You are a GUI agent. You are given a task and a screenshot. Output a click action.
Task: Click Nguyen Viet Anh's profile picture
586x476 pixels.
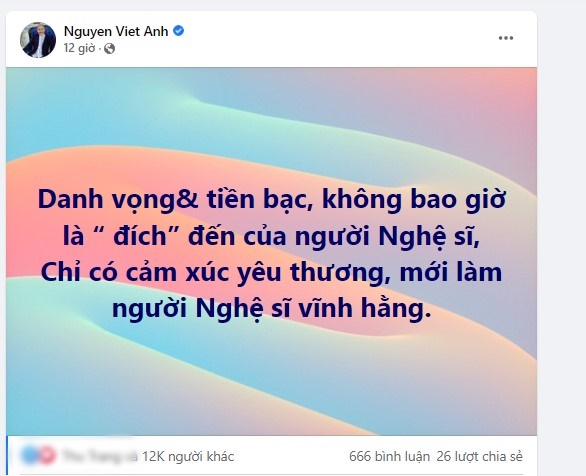(38, 40)
